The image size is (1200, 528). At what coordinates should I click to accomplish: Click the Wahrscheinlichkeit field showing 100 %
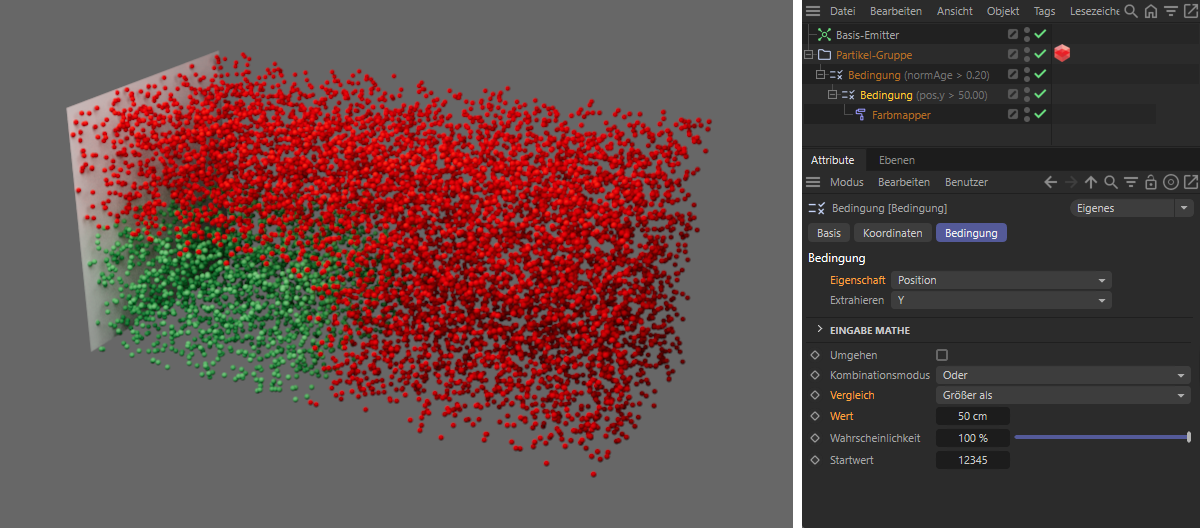coord(973,438)
